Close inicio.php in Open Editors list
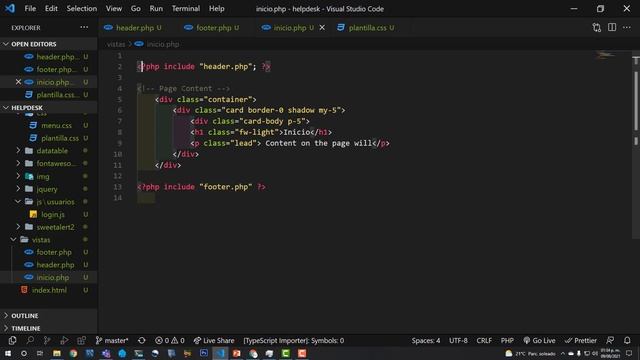The image size is (640, 360). 18,82
